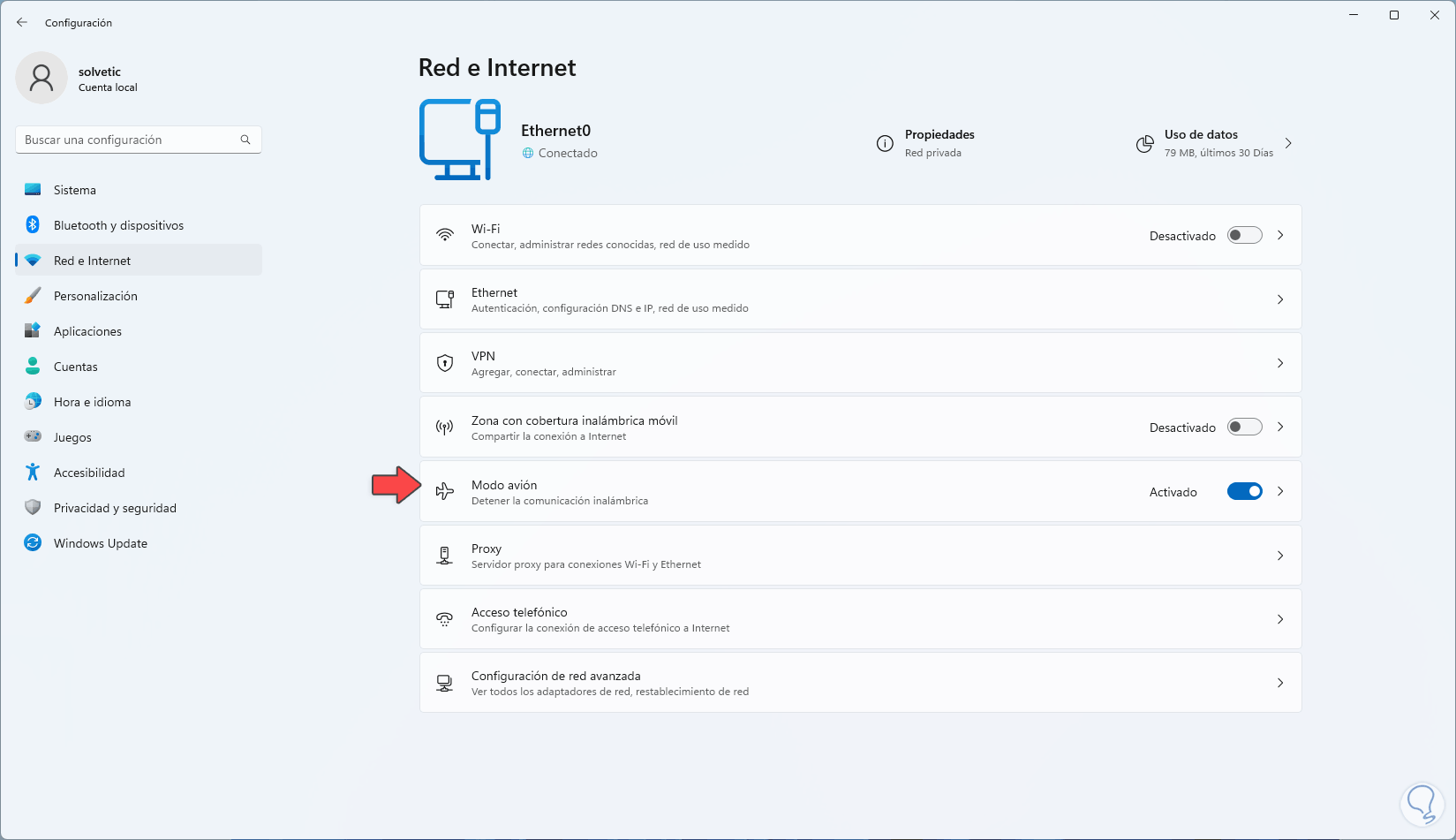The height and width of the screenshot is (840, 1456).
Task: Open Propiedades of Red privada
Action: tap(939, 143)
